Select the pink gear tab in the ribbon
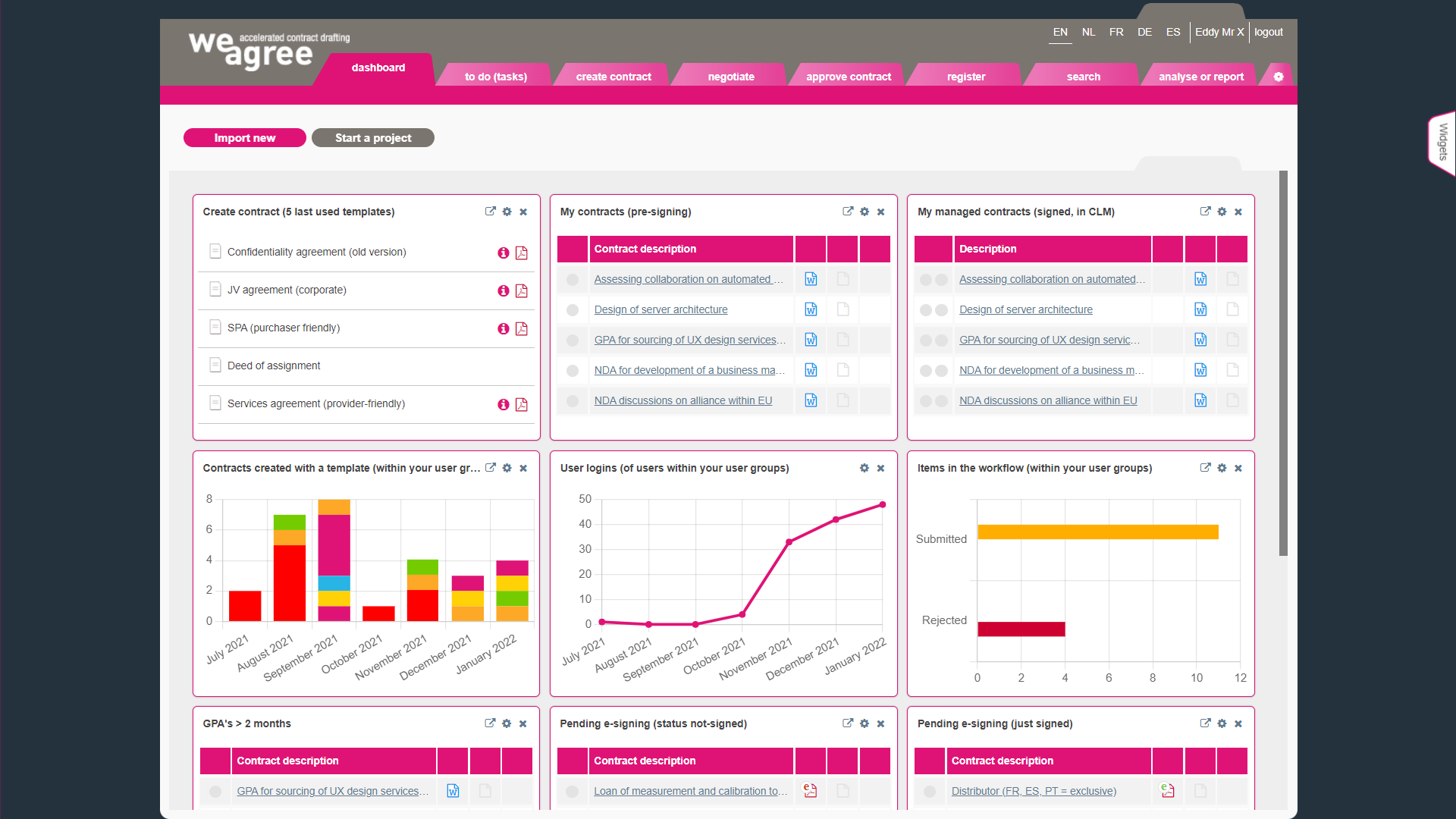This screenshot has height=819, width=1456. click(1279, 75)
